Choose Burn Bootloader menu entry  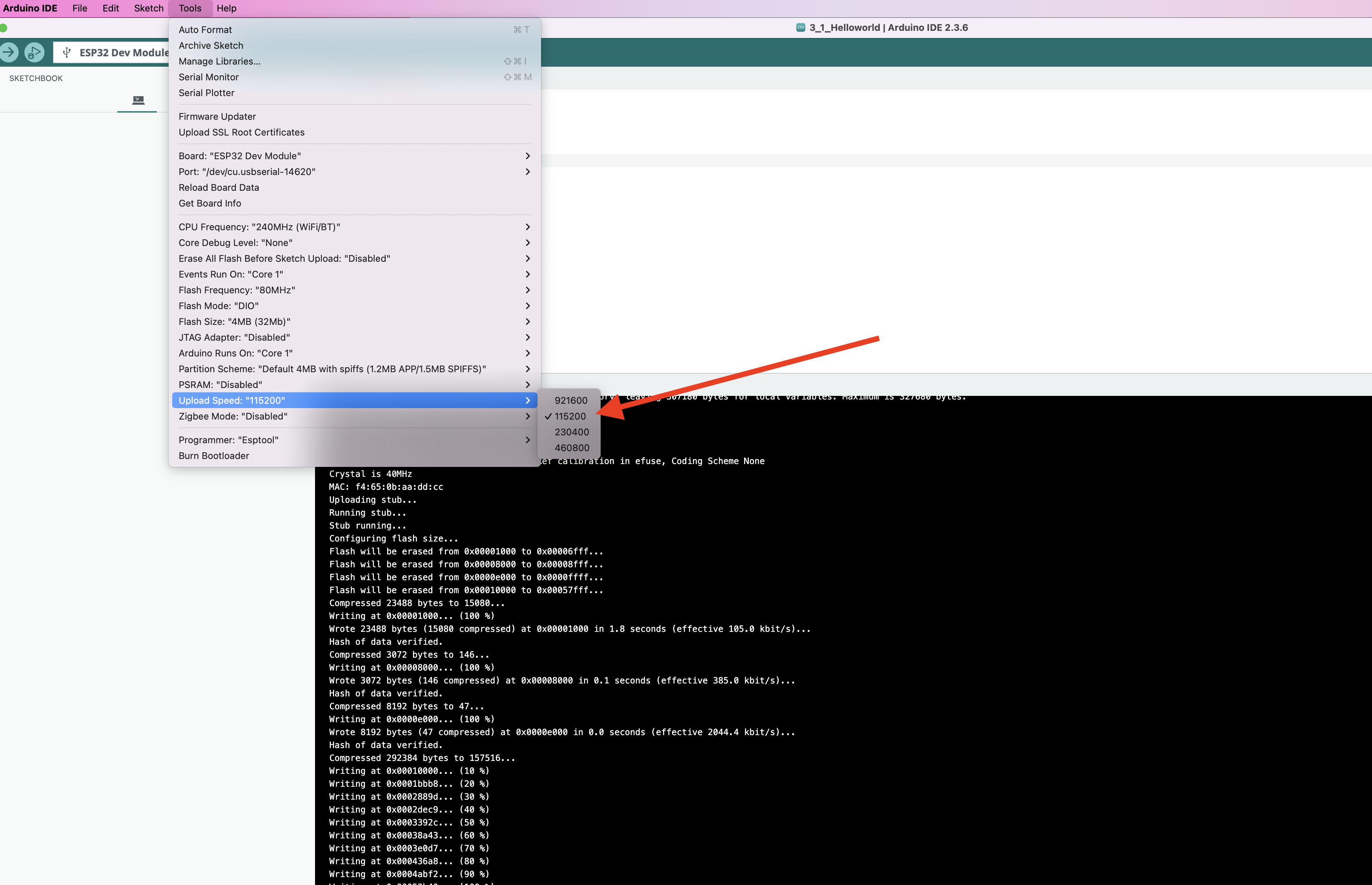(354, 456)
